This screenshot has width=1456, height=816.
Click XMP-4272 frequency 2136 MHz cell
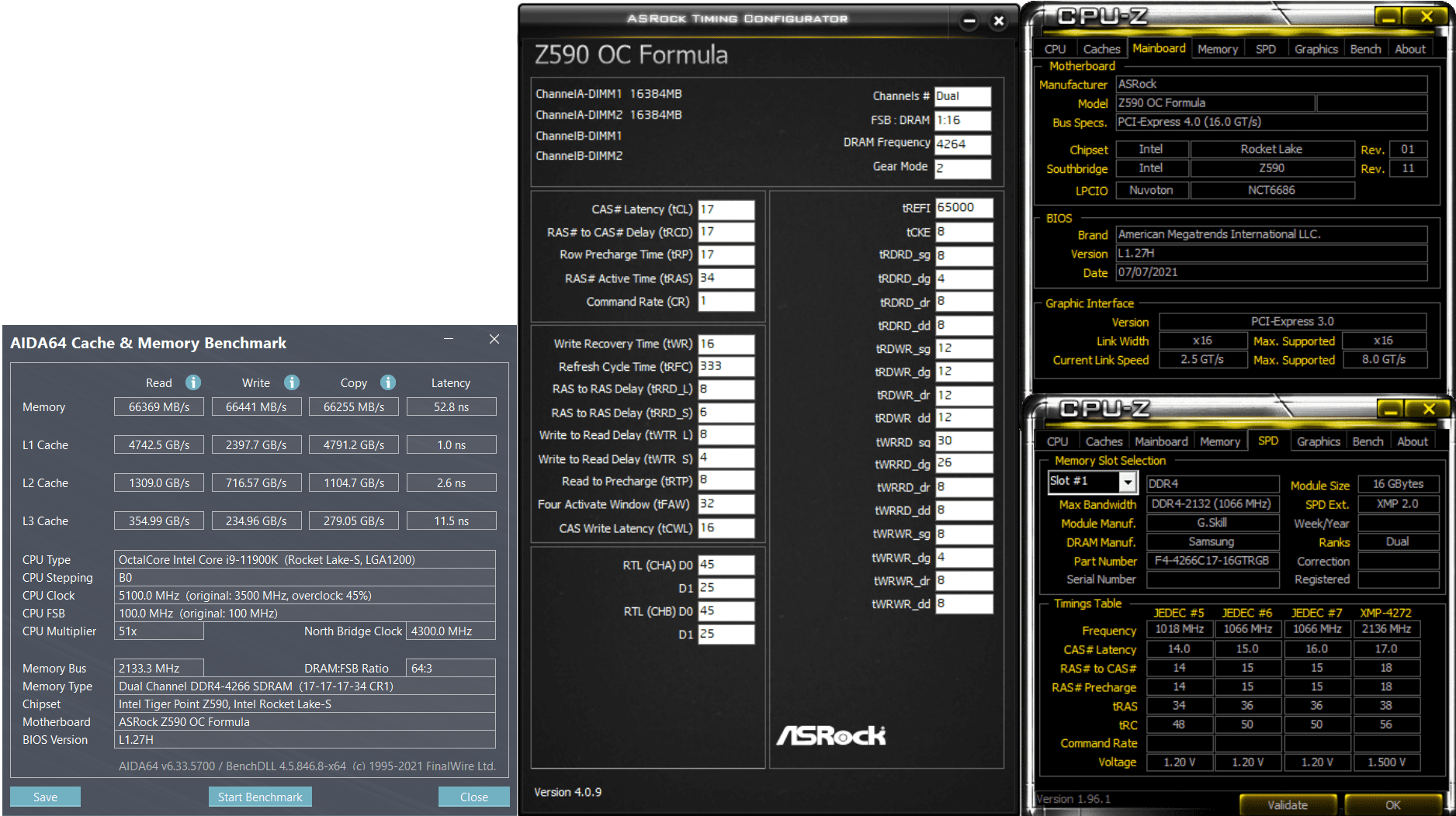point(1386,629)
